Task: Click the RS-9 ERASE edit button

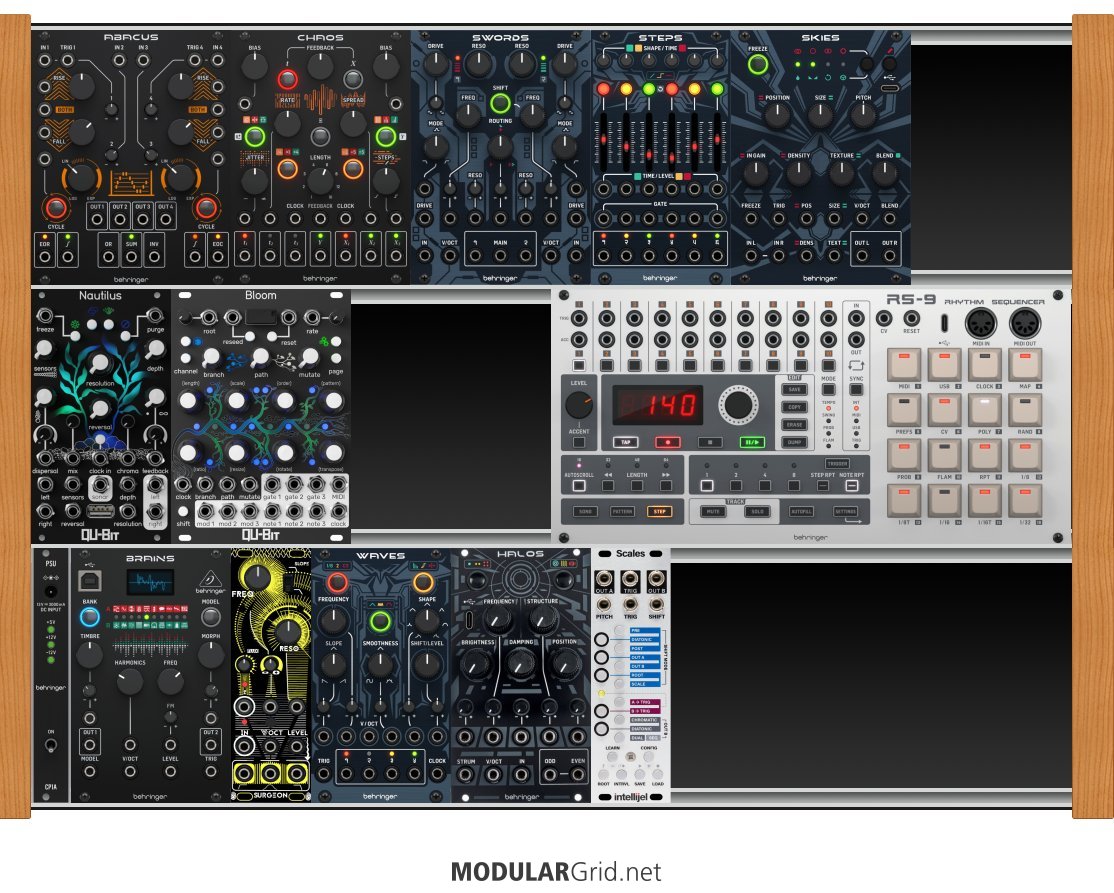Action: point(794,424)
